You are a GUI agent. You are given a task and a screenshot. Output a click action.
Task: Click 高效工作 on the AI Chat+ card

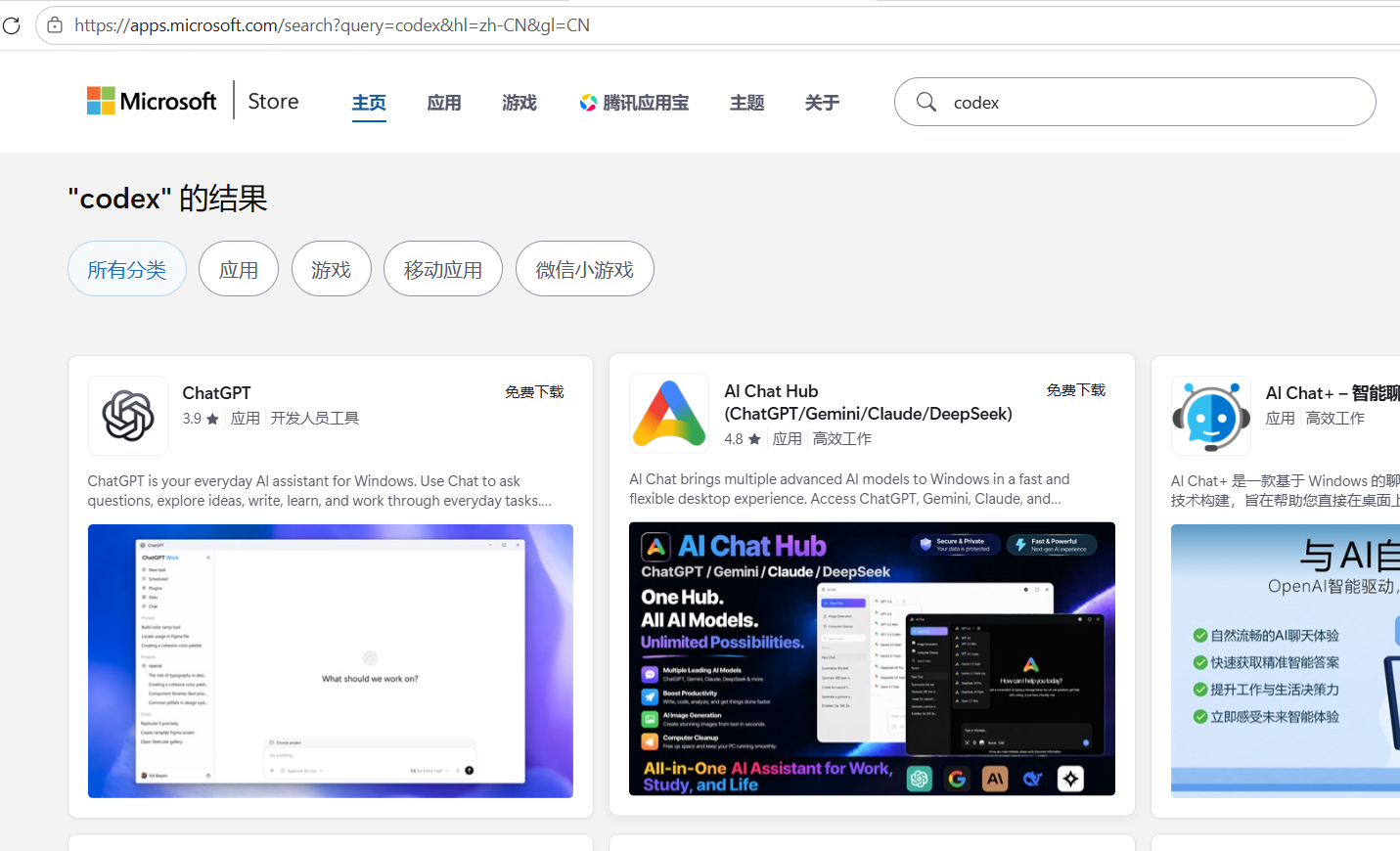[x=1335, y=419]
